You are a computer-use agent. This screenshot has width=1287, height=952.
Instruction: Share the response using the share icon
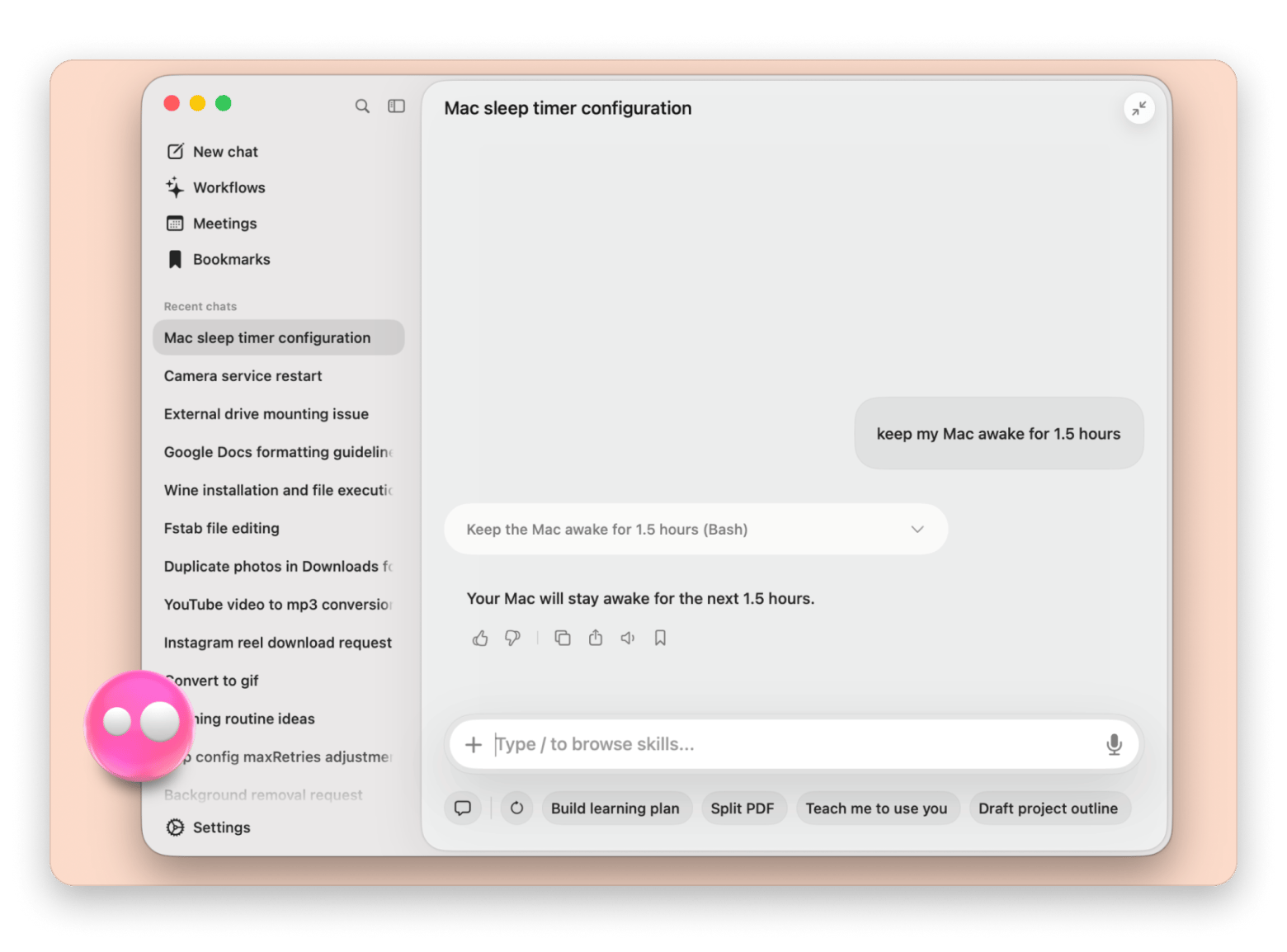tap(596, 638)
